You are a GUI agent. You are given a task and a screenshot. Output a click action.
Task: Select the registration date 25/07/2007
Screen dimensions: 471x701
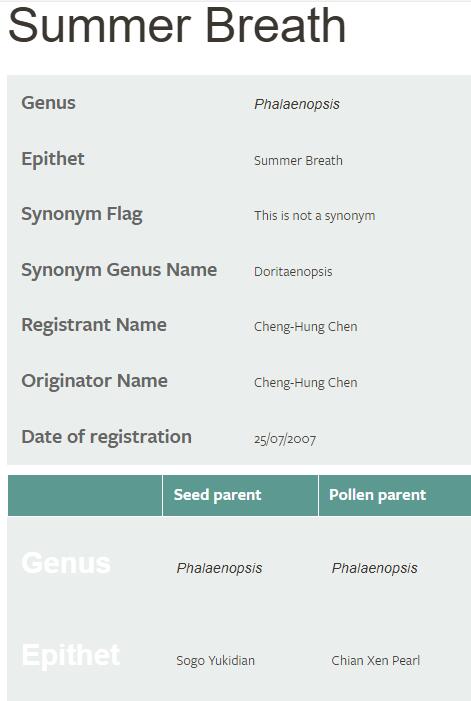click(x=285, y=439)
